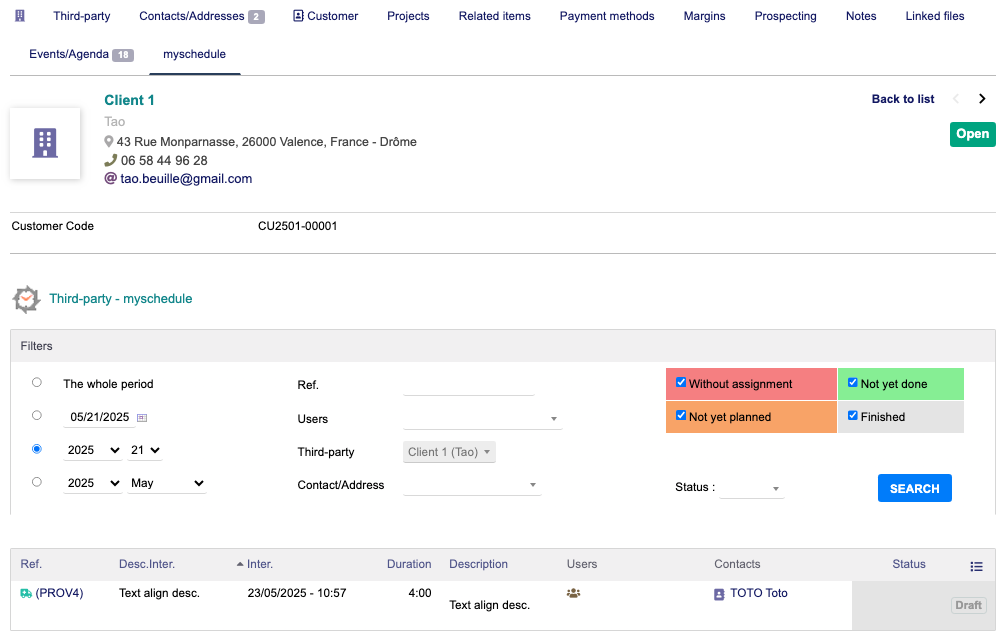Disable the Finished checkbox

coord(853,416)
